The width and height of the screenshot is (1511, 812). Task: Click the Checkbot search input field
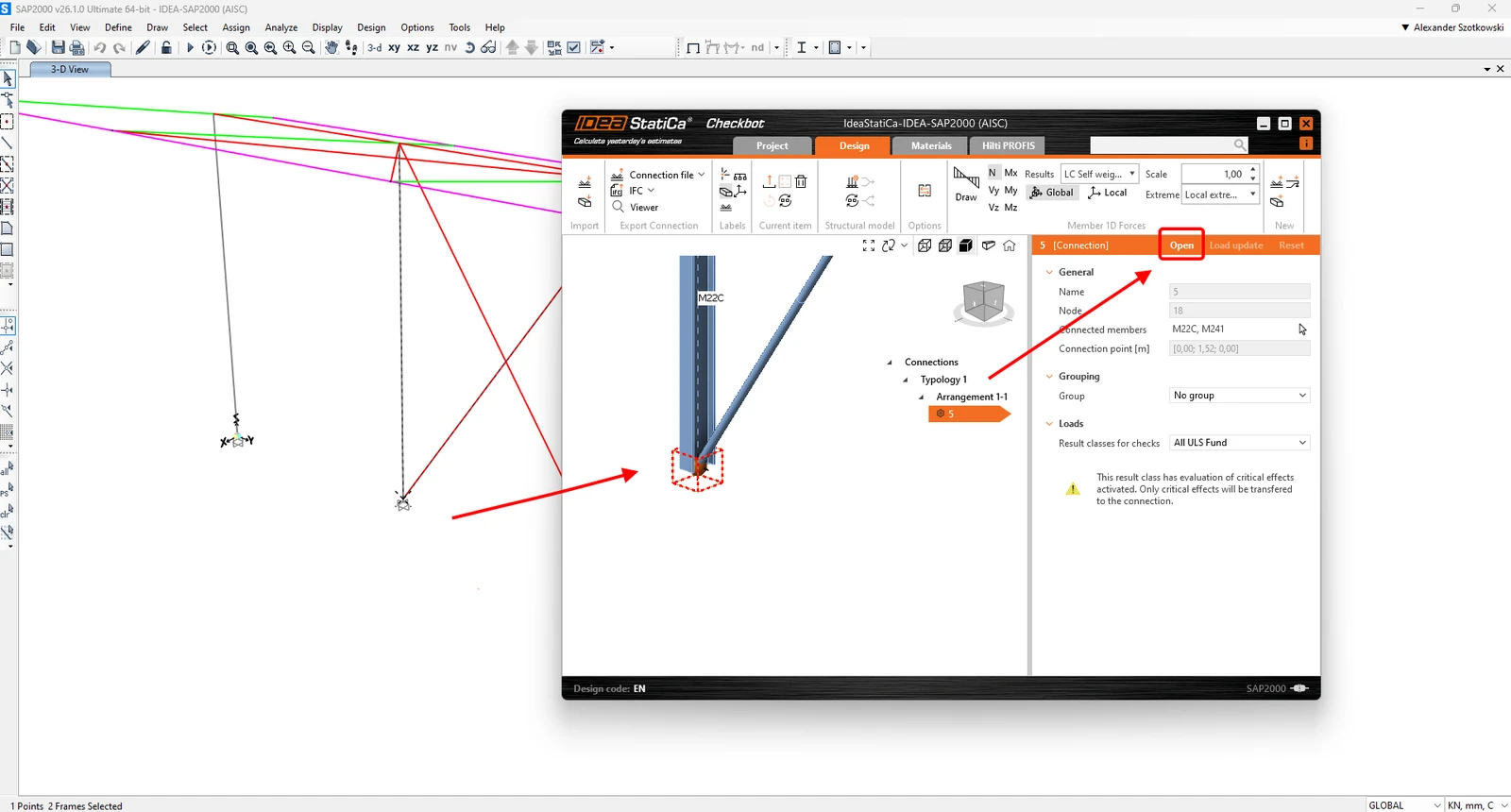1169,144
